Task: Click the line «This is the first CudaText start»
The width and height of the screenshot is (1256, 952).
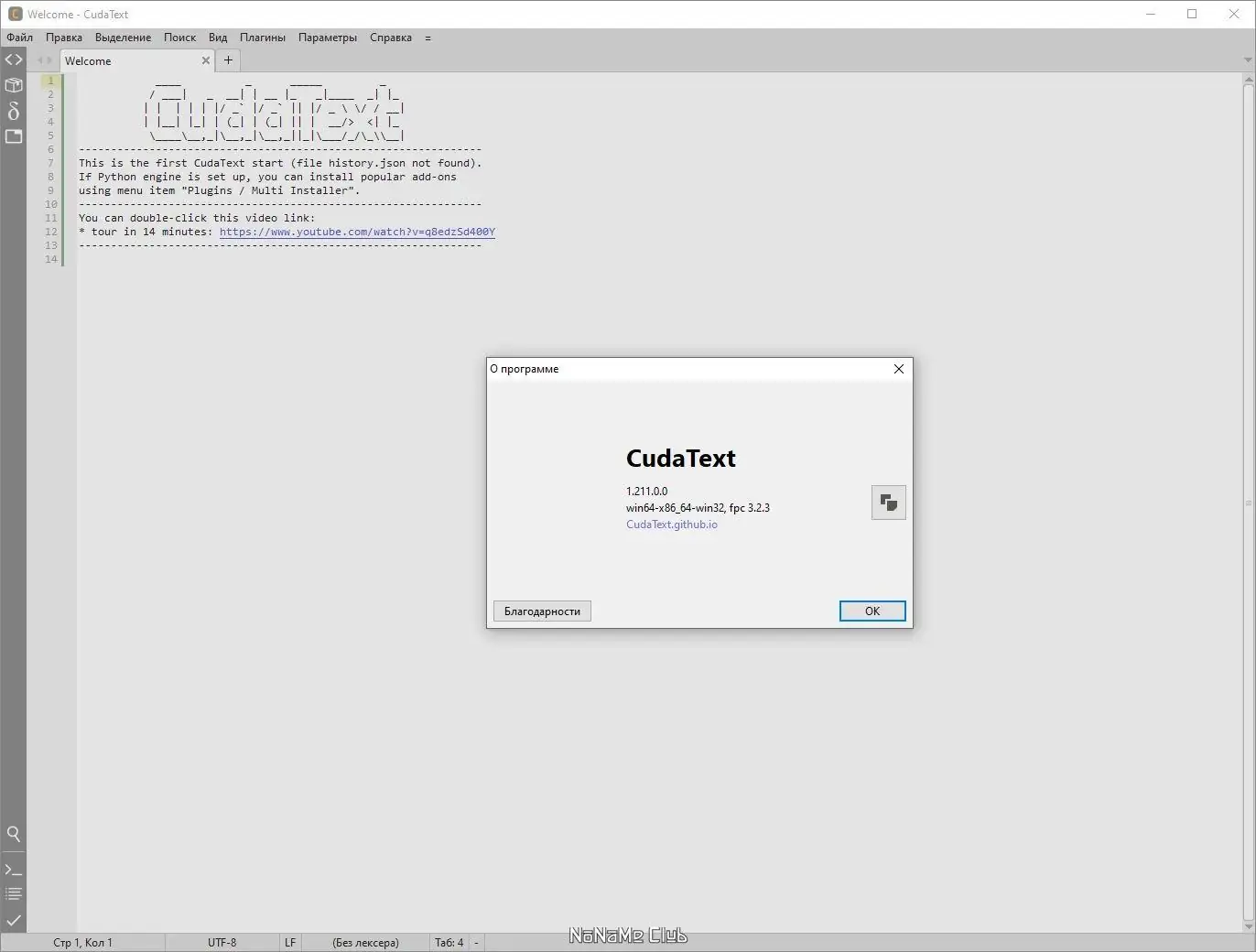Action: (x=280, y=163)
